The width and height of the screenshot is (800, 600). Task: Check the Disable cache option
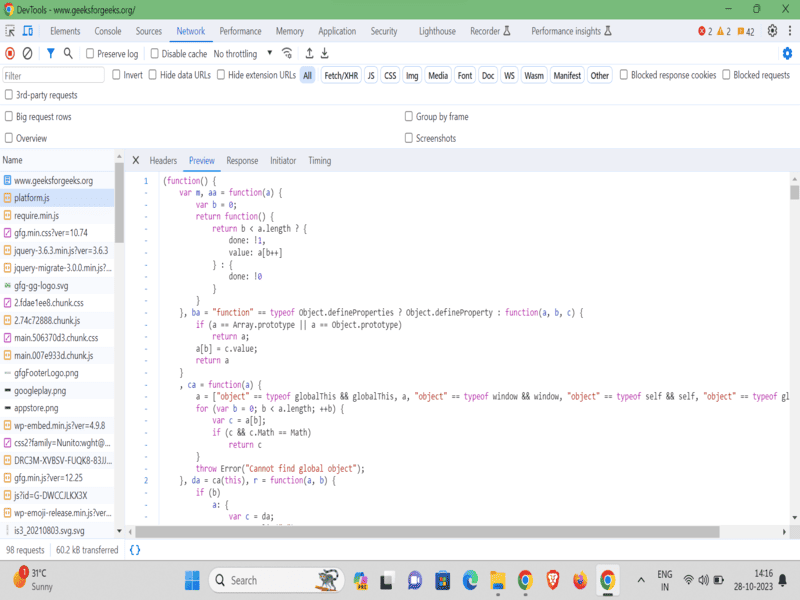pos(154,54)
